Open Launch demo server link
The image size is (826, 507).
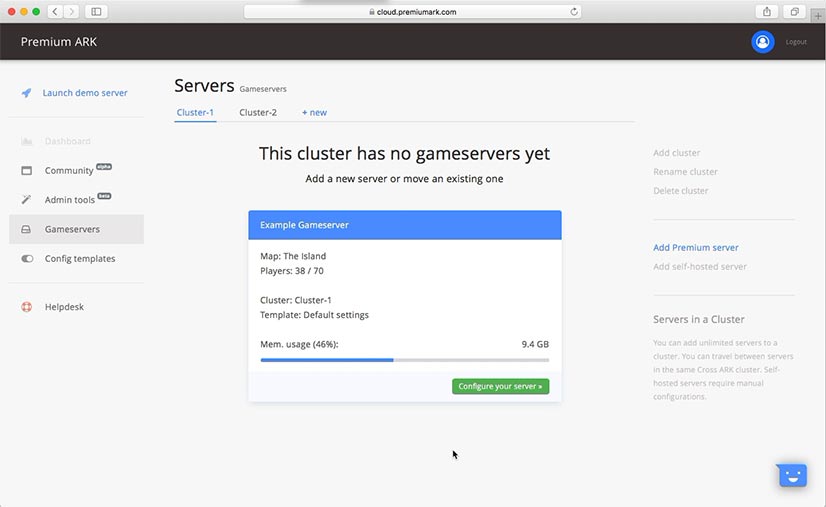[85, 93]
